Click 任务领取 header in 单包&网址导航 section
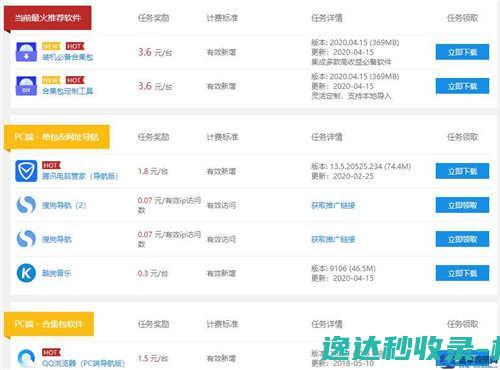 [x=462, y=137]
